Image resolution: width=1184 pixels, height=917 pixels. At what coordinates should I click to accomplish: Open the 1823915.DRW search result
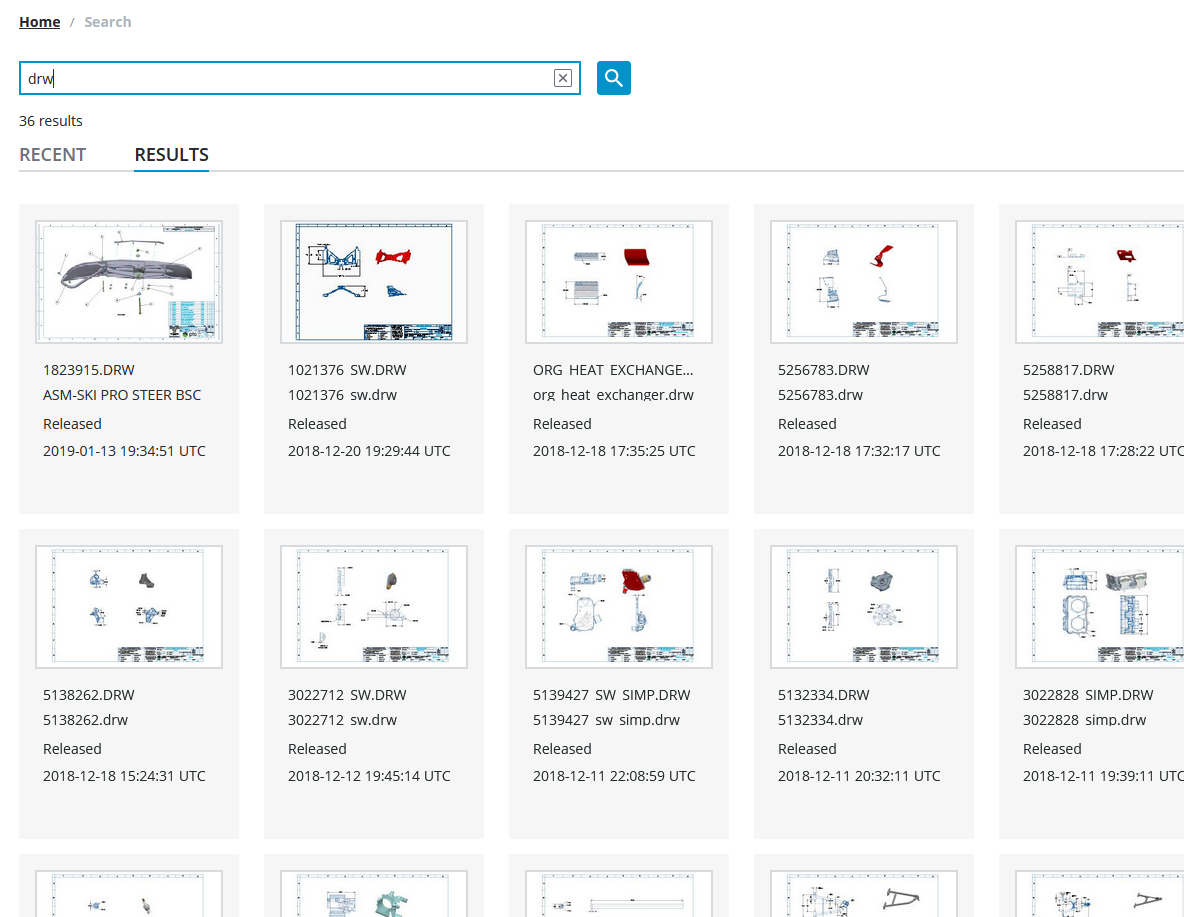[x=89, y=369]
